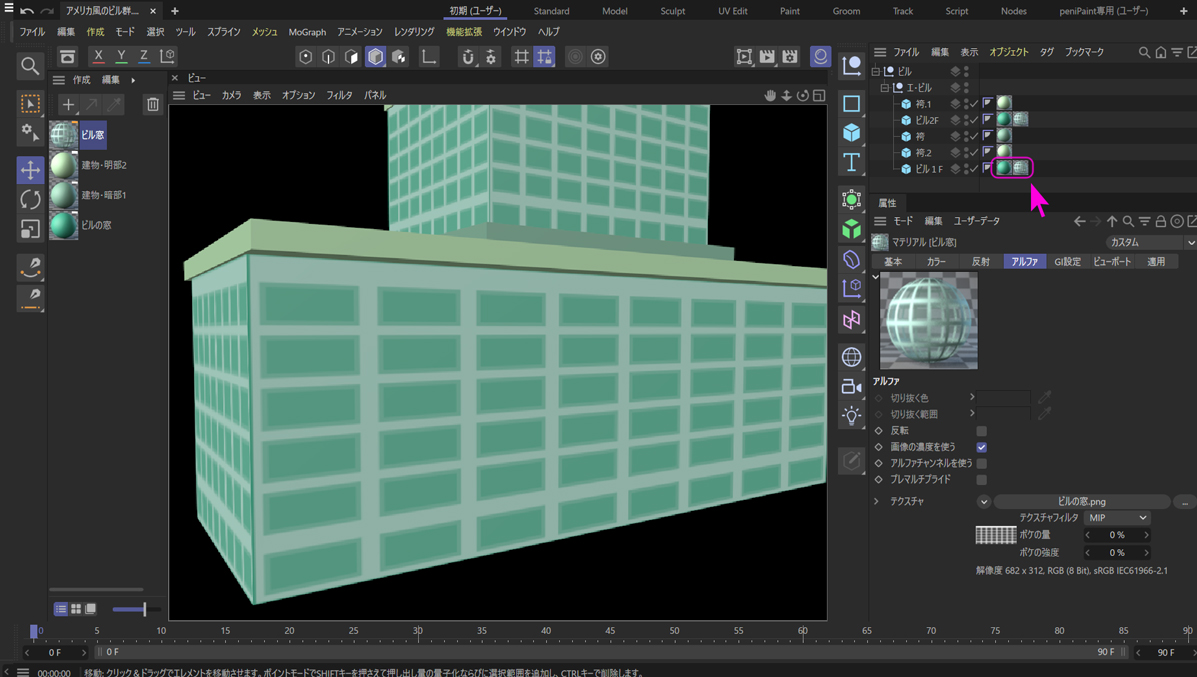Viewport: 1197px width, 677px height.
Task: Open the search magnifier in left toolbar
Action: click(30, 66)
